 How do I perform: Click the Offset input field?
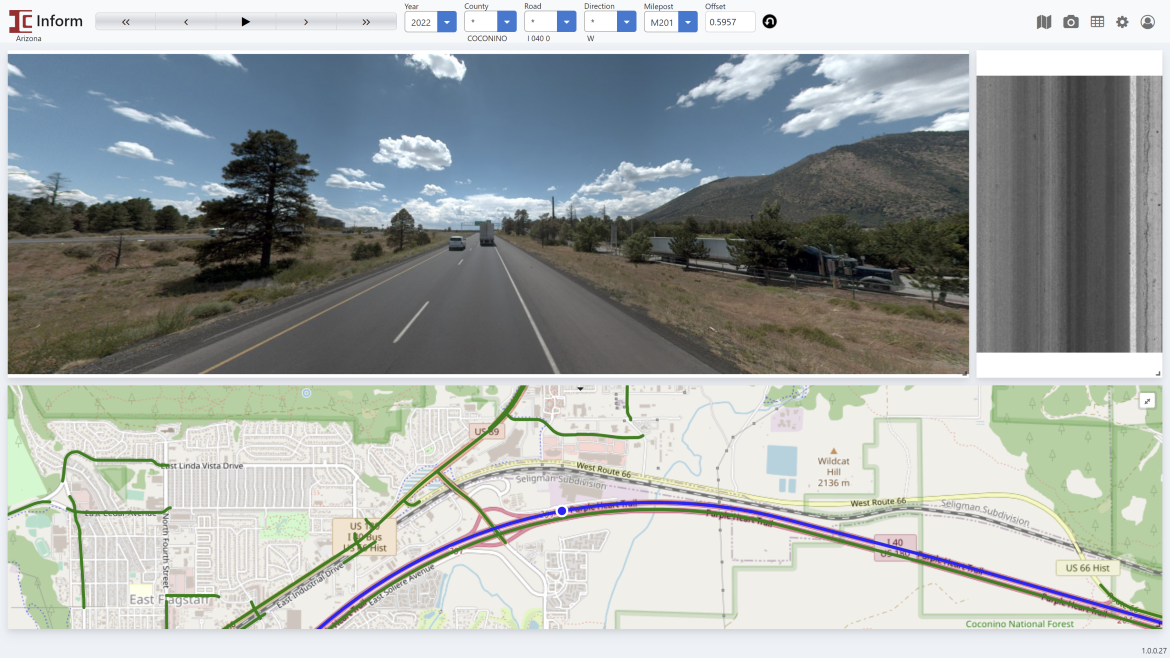[730, 22]
